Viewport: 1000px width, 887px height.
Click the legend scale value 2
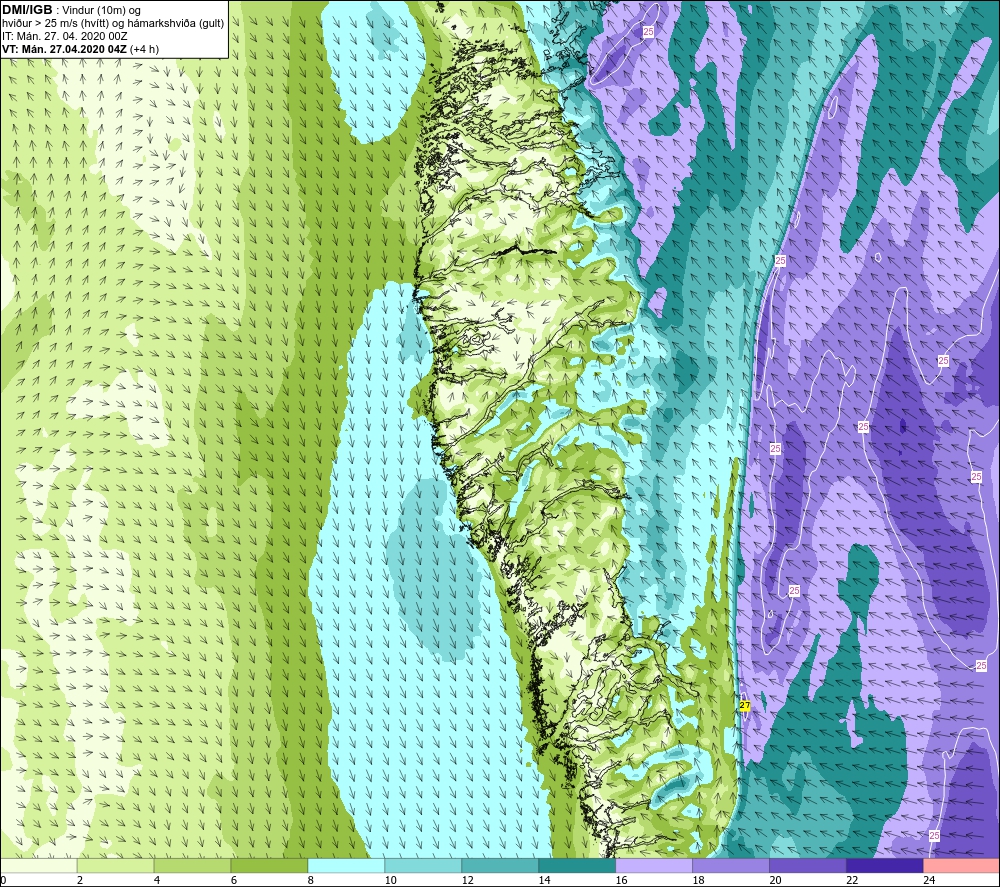coord(80,880)
